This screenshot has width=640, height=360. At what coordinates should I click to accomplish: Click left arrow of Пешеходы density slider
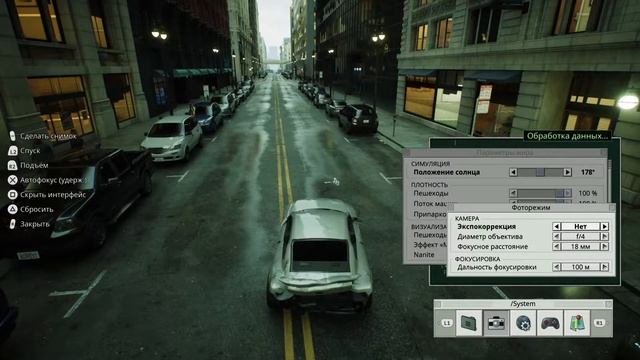[x=513, y=193]
